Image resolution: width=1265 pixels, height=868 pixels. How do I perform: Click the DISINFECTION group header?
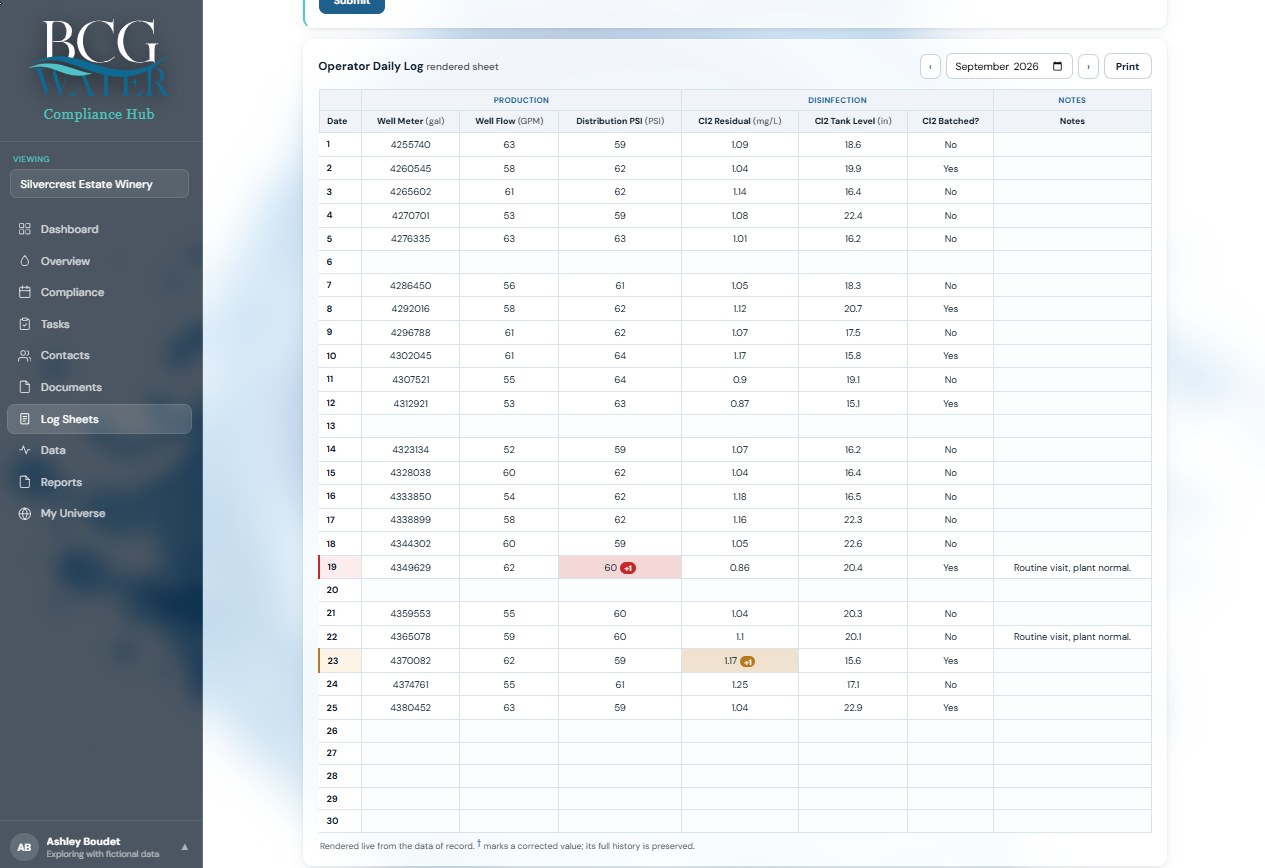point(837,100)
